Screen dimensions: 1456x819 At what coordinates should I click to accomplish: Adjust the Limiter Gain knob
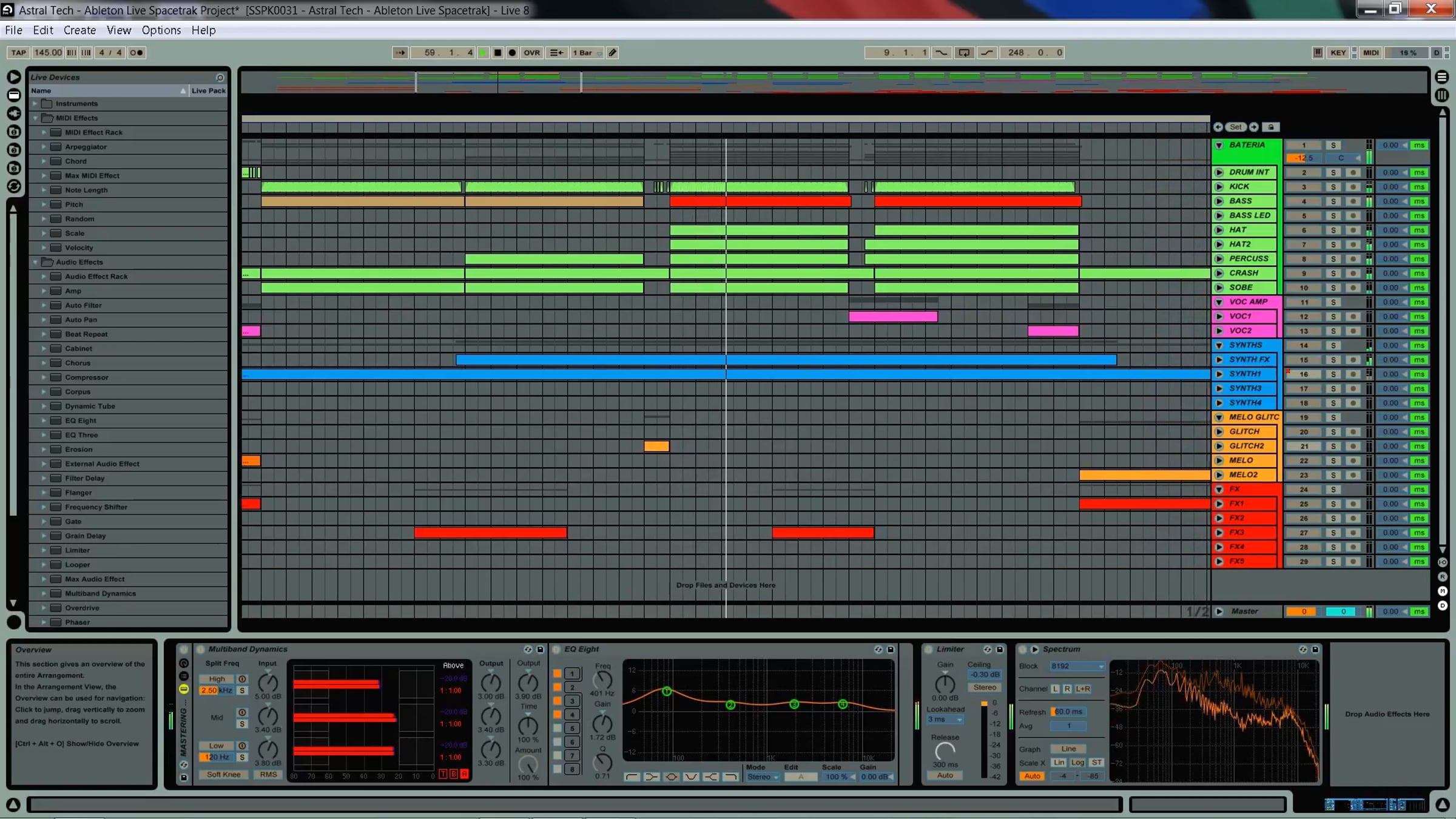pos(945,684)
